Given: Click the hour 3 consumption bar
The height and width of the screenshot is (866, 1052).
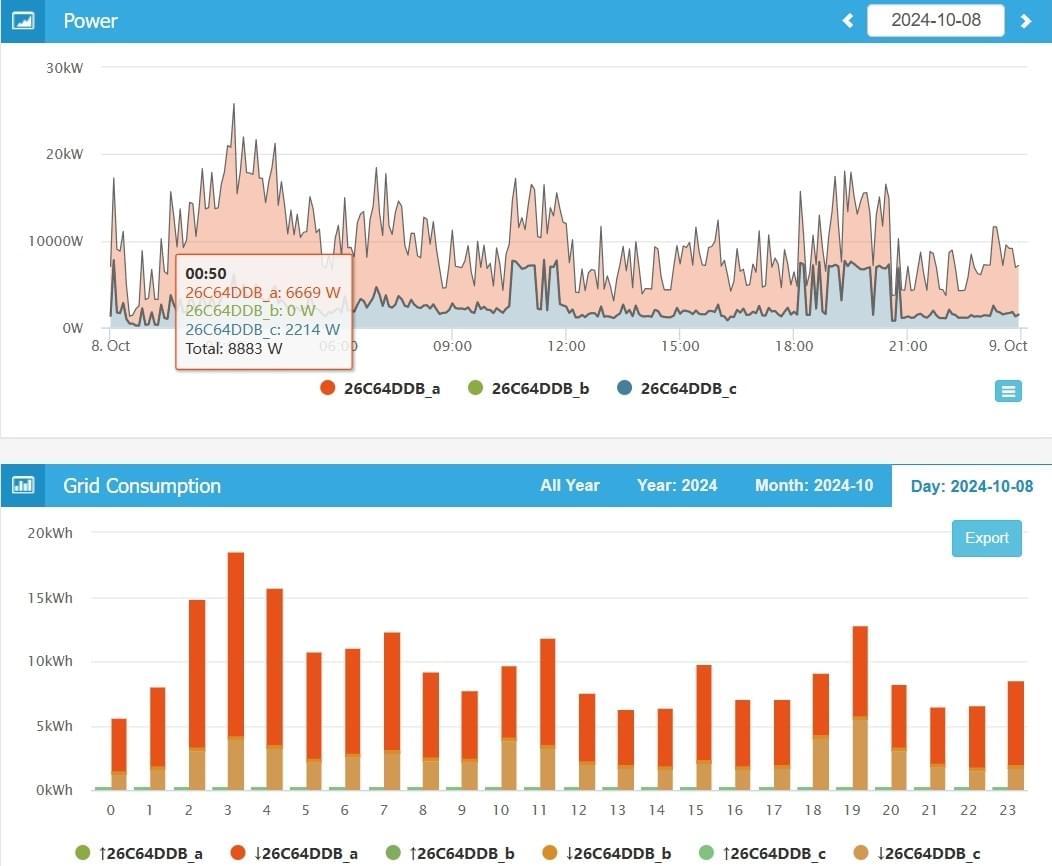Looking at the screenshot, I should 235,671.
